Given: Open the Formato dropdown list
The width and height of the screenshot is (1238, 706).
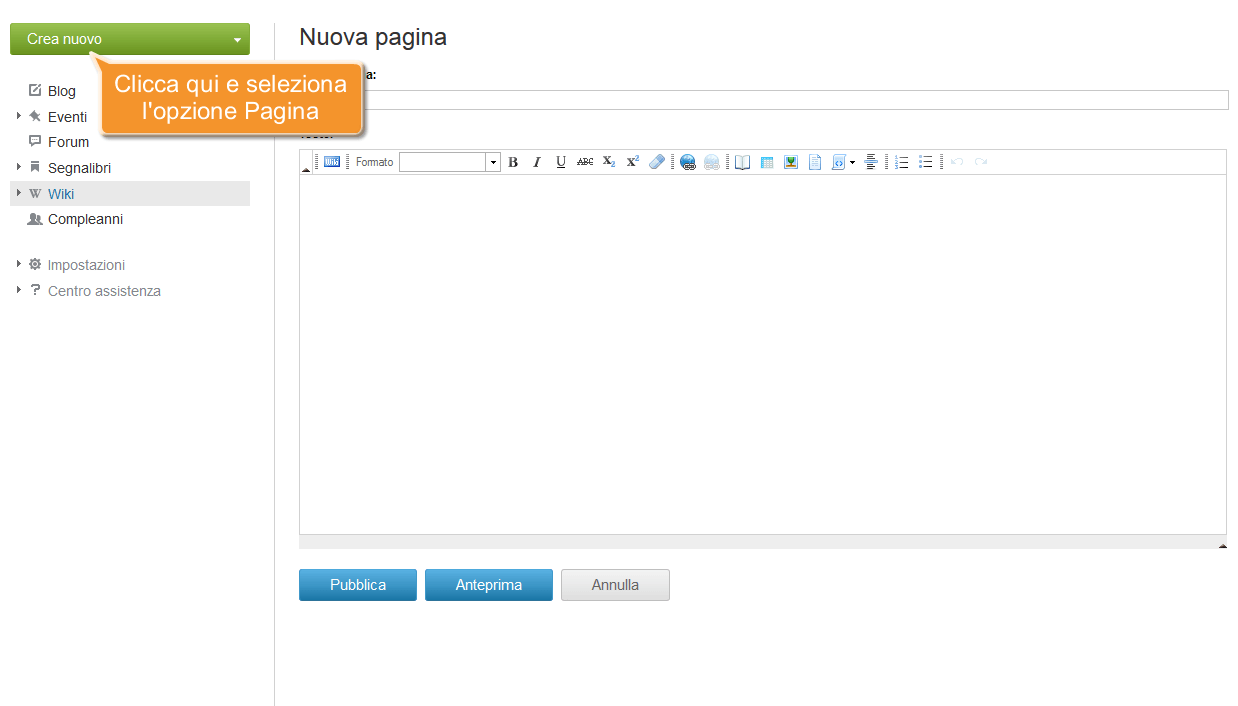Looking at the screenshot, I should (493, 162).
